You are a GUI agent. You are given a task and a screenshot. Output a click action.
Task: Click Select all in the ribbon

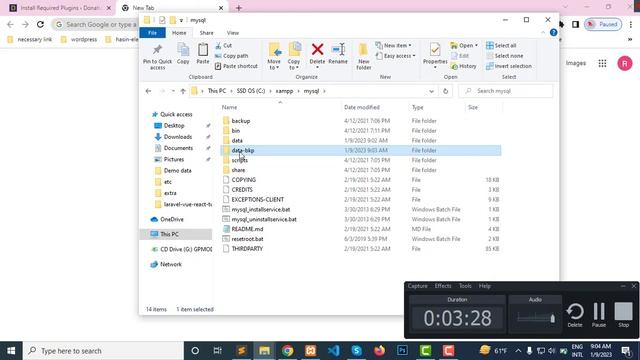[501, 45]
